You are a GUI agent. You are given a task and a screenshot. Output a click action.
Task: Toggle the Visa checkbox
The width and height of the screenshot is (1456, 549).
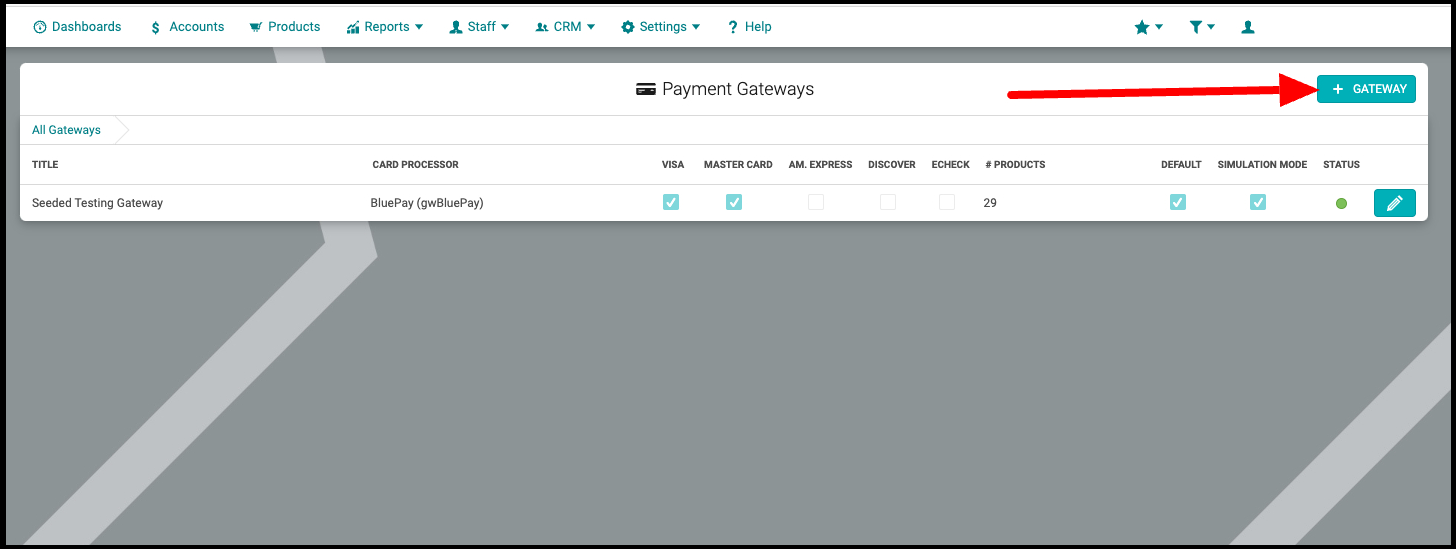tap(671, 202)
